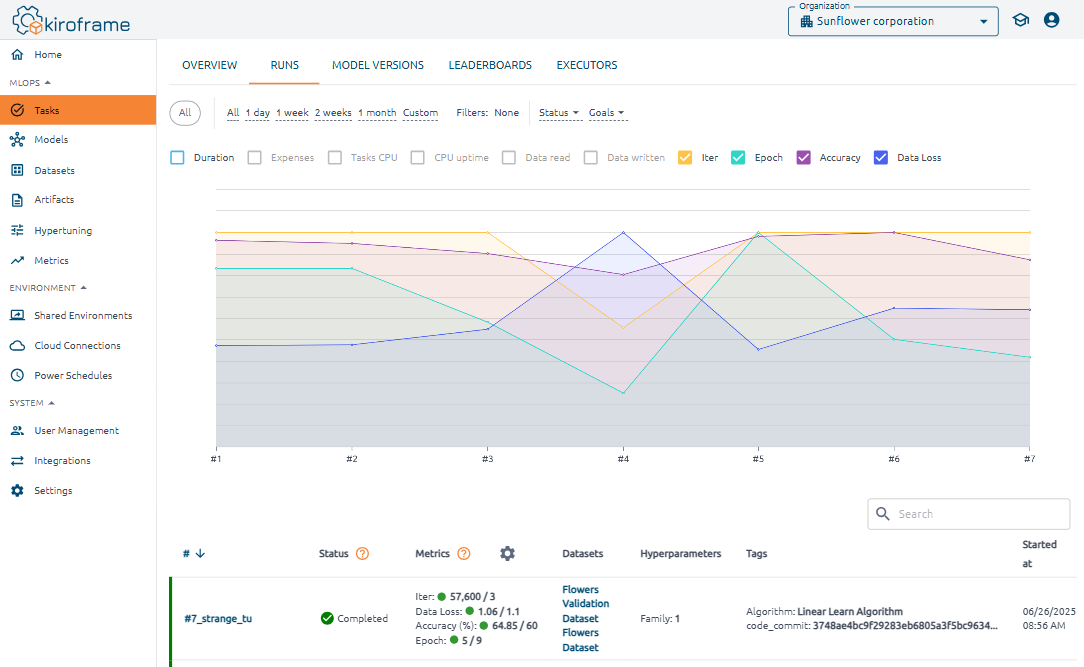Enable the Duration checkbox
The width and height of the screenshot is (1084, 667).
[178, 158]
